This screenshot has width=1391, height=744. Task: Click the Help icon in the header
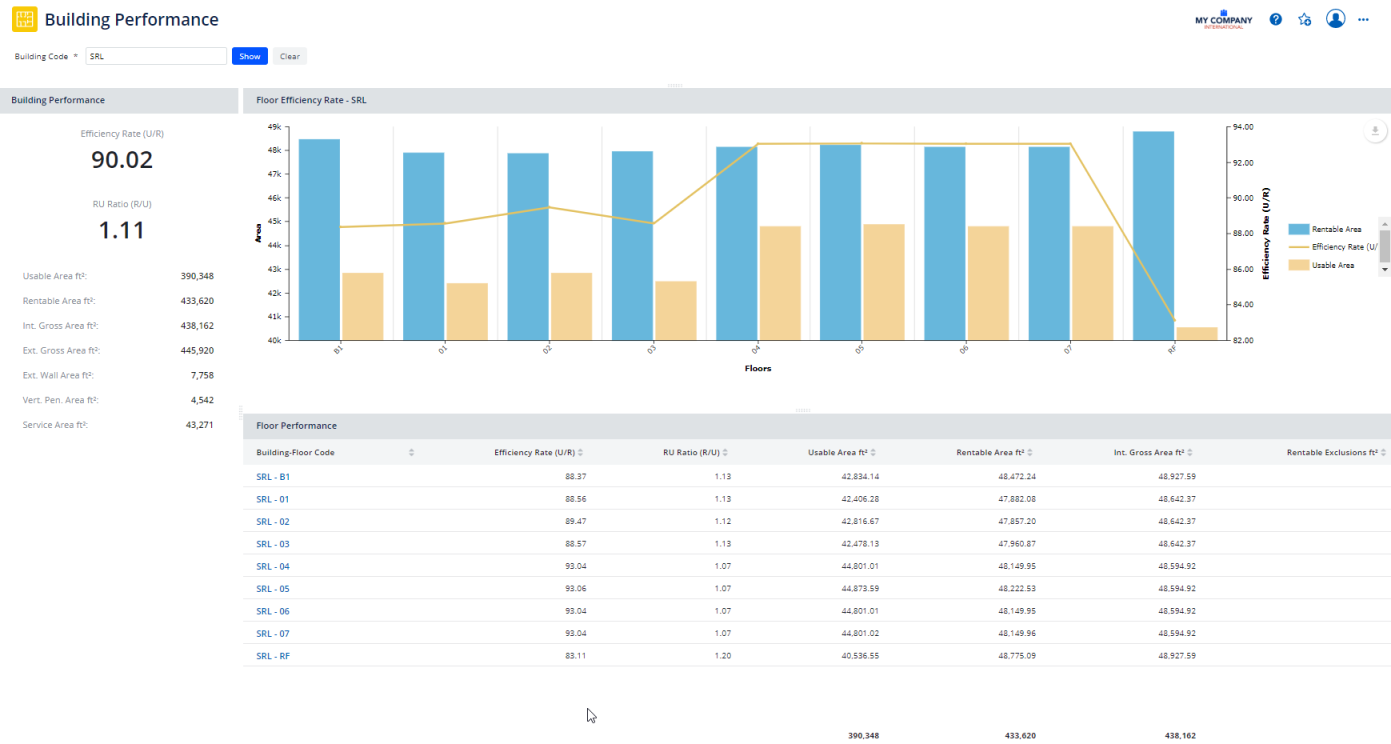tap(1275, 18)
